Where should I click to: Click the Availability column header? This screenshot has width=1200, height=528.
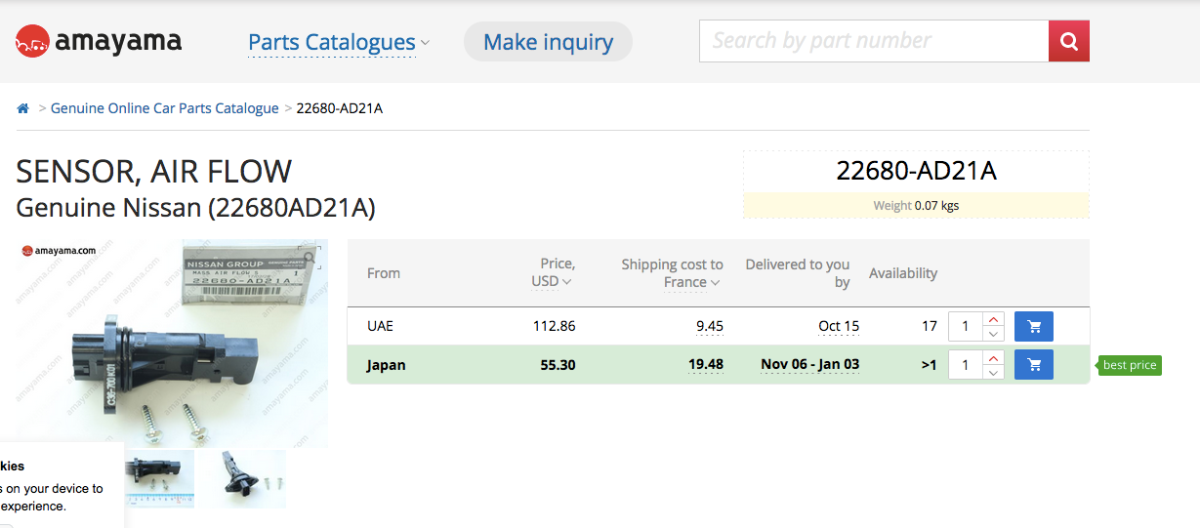pos(903,273)
